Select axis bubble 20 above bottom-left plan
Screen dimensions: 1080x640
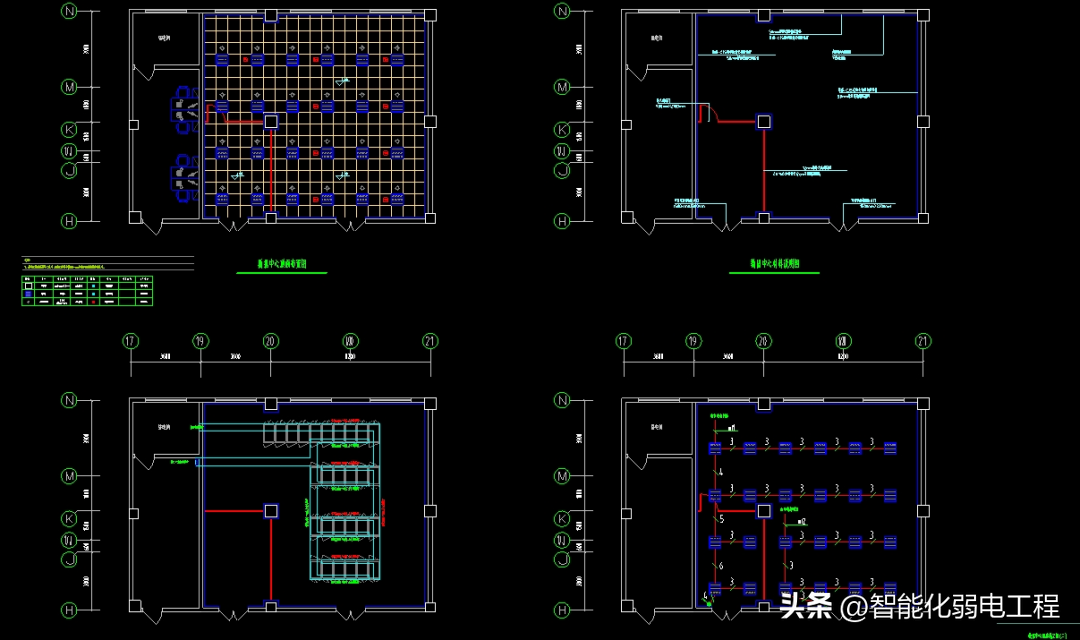(270, 341)
